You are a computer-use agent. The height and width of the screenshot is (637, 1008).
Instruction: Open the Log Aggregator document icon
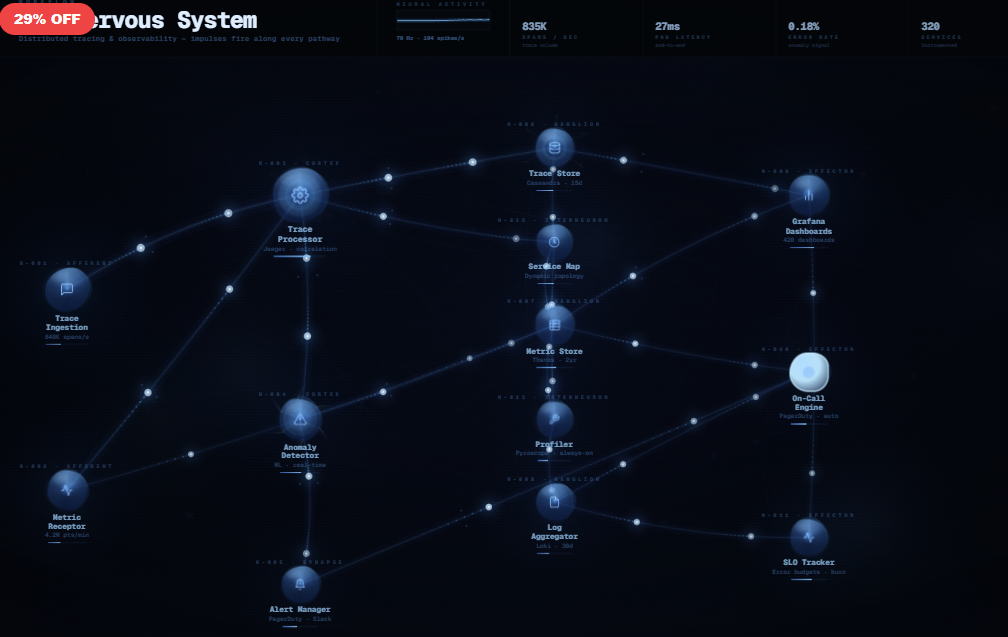pos(556,500)
